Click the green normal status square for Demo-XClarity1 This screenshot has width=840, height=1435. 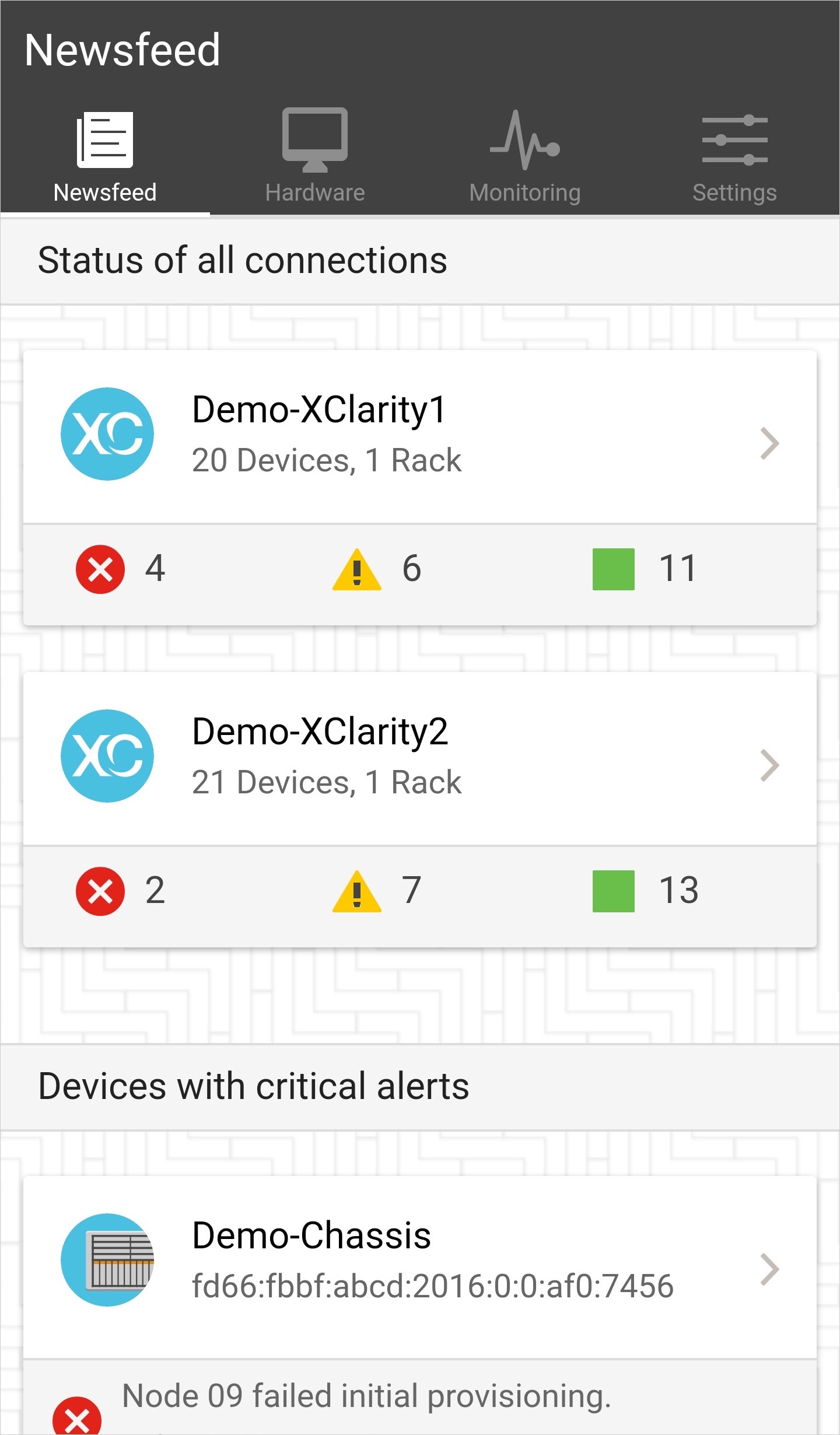pos(614,569)
